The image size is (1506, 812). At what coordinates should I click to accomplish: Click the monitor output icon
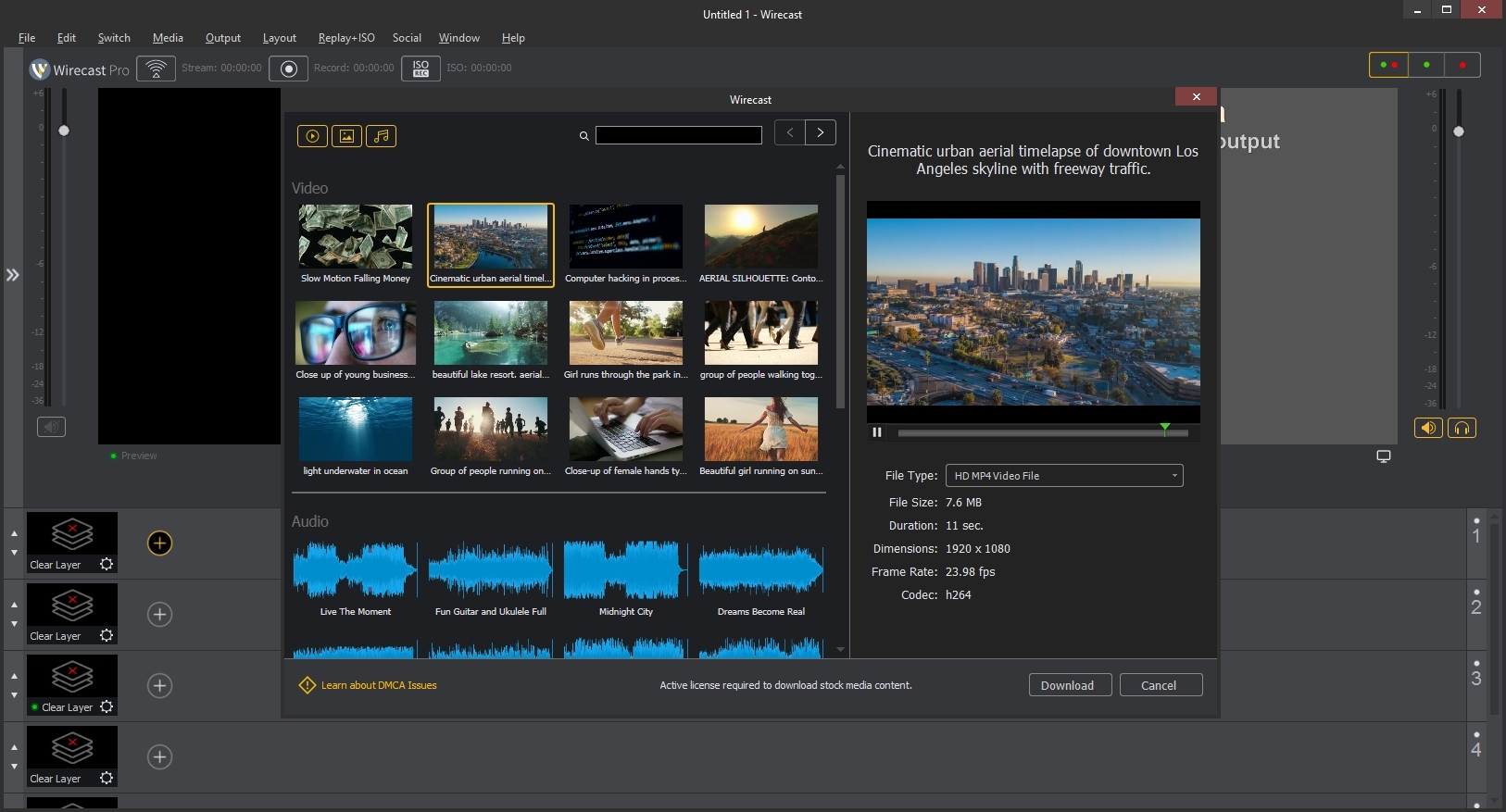pyautogui.click(x=1384, y=456)
